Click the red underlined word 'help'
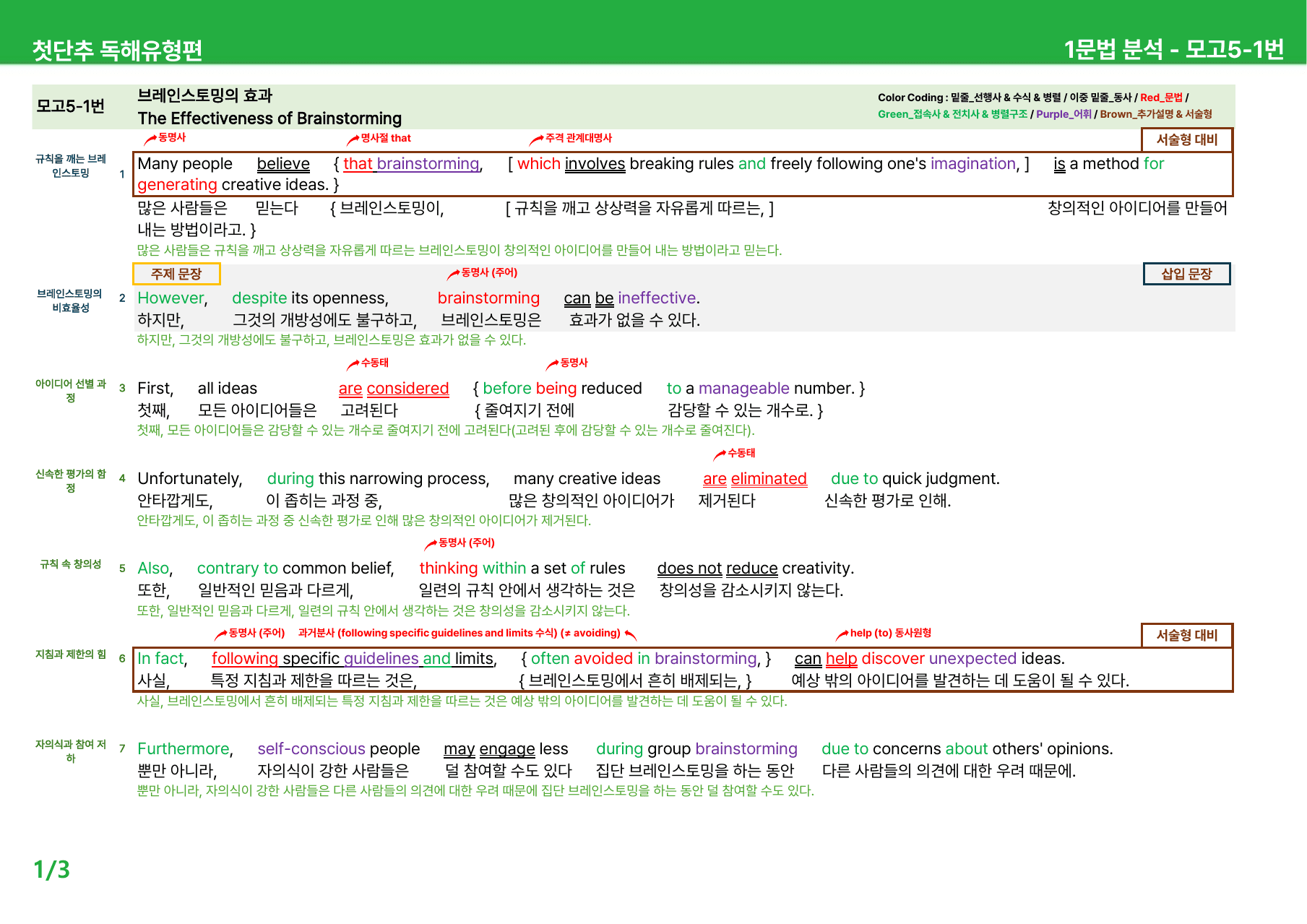This screenshot has height=924, width=1307. coord(842,659)
